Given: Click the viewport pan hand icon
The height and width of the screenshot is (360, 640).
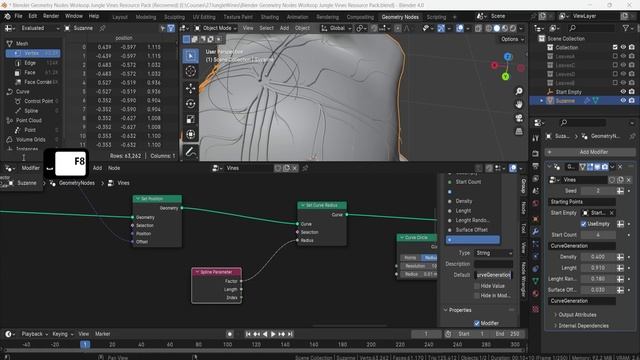Looking at the screenshot, I should click(519, 104).
